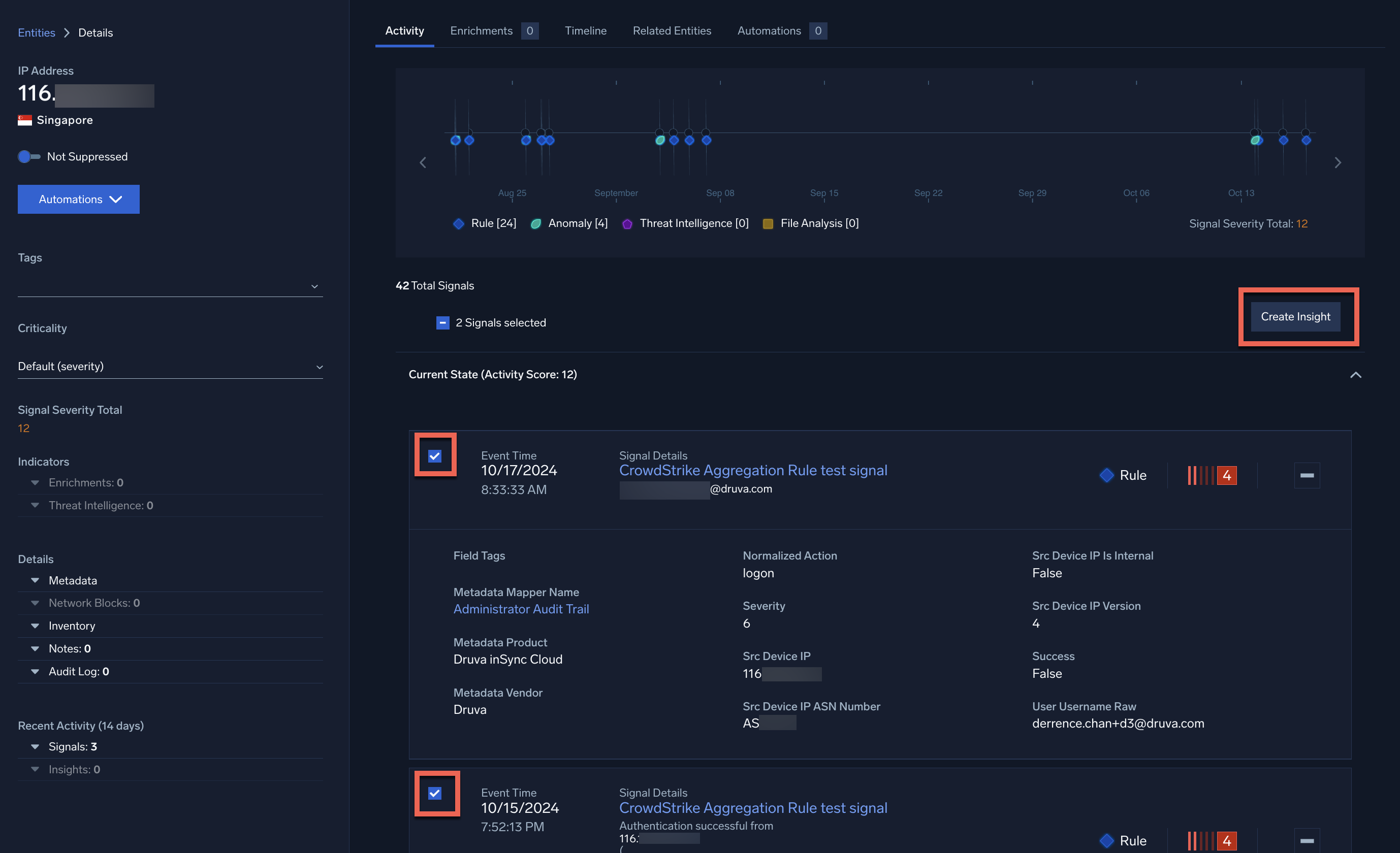Uncheck the 10/15/2024 signal checkbox
Image resolution: width=1400 pixels, height=853 pixels.
click(435, 794)
